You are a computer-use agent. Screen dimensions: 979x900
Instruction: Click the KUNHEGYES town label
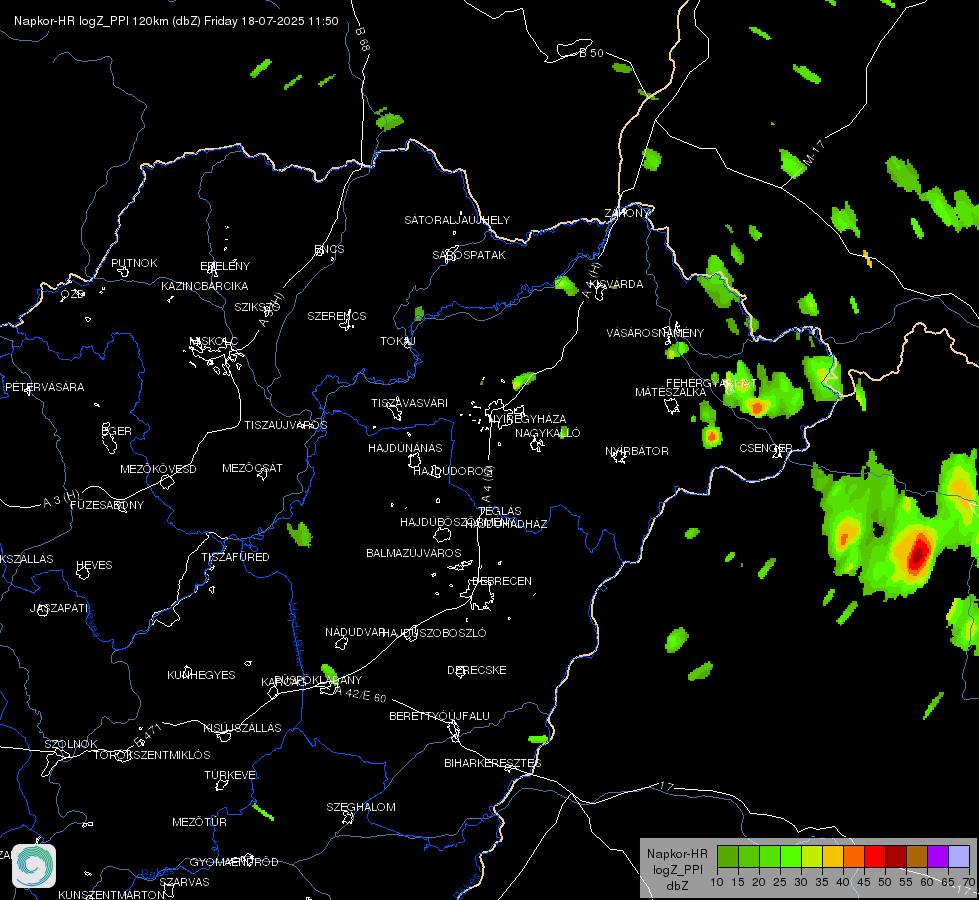point(201,675)
